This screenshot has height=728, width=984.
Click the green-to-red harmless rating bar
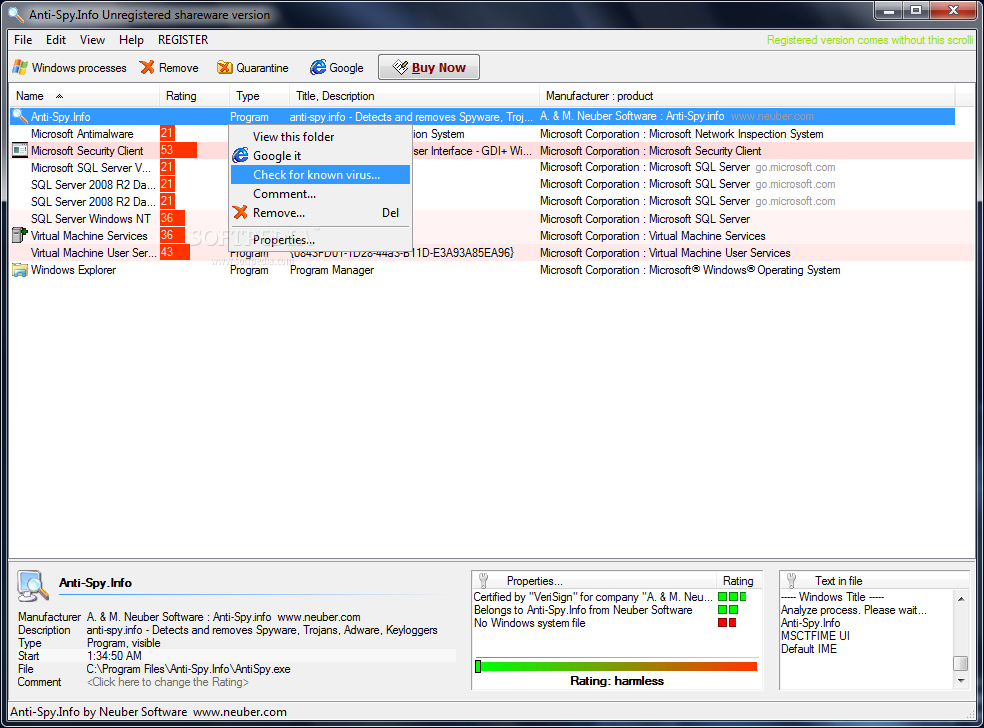(x=616, y=666)
